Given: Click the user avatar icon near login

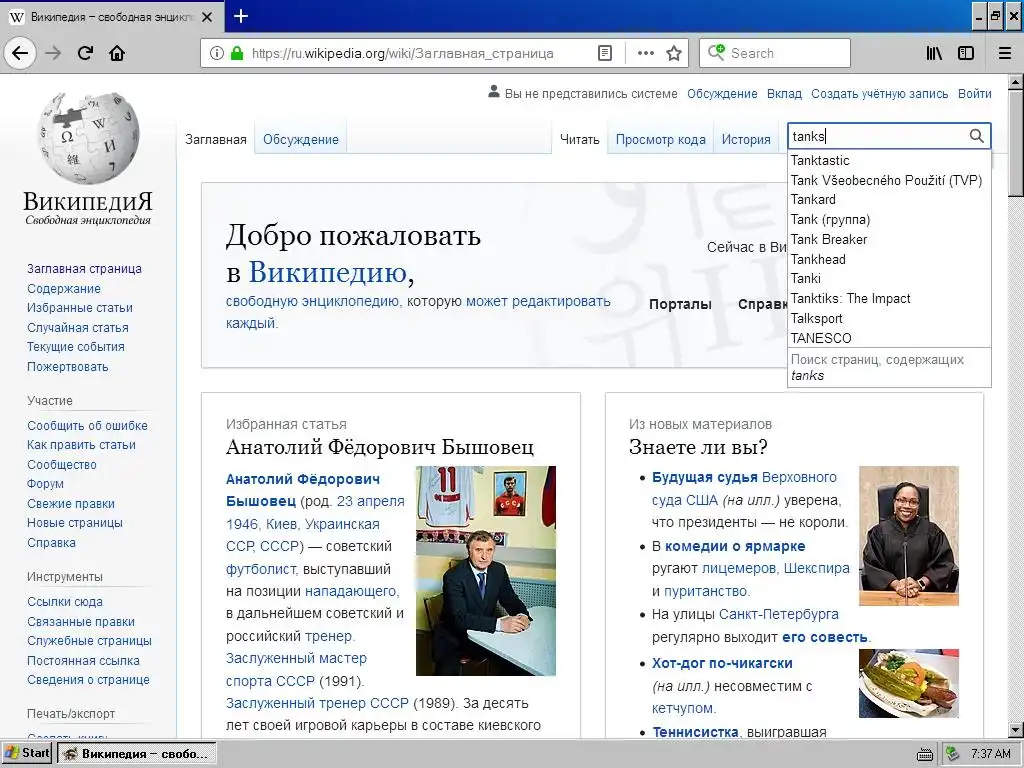Looking at the screenshot, I should tap(494, 92).
